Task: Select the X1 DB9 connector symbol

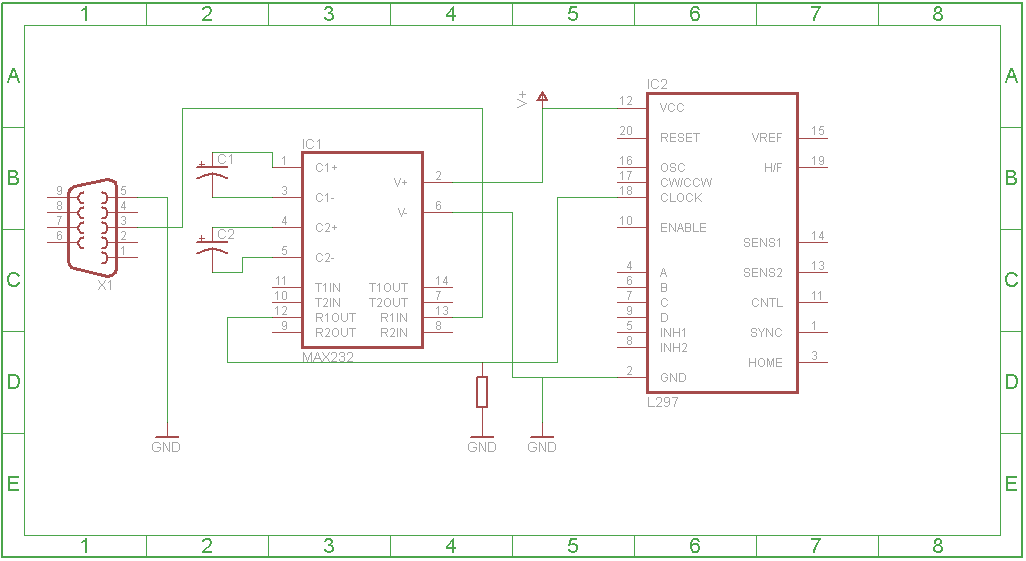Action: [92, 227]
